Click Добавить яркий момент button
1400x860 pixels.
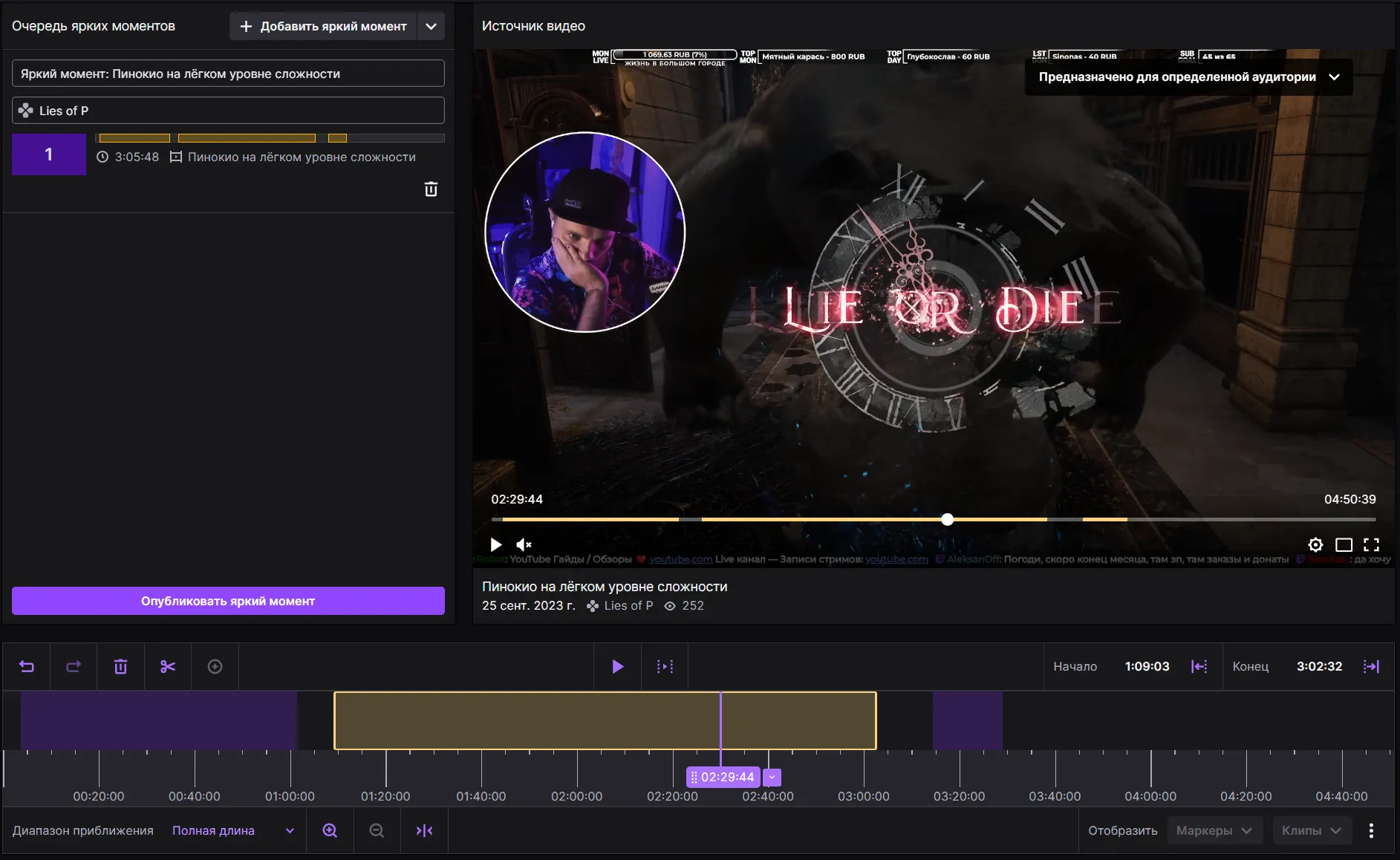pyautogui.click(x=323, y=26)
